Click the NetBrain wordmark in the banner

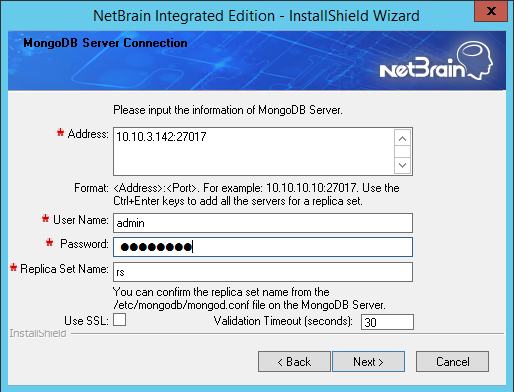click(422, 68)
